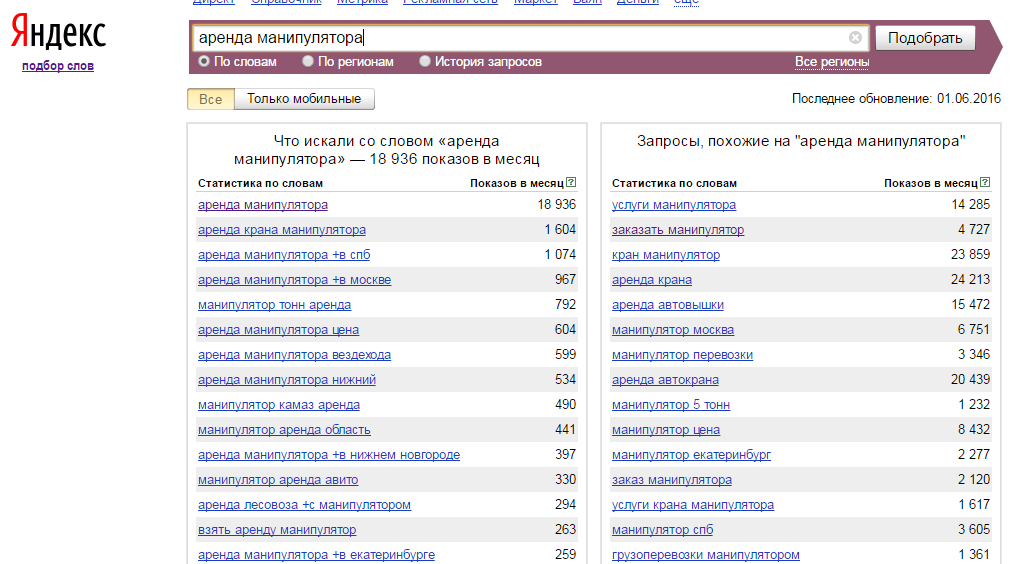Open the "услуги манипулятора" similar query
Image resolution: width=1015 pixels, height=564 pixels.
pos(674,205)
